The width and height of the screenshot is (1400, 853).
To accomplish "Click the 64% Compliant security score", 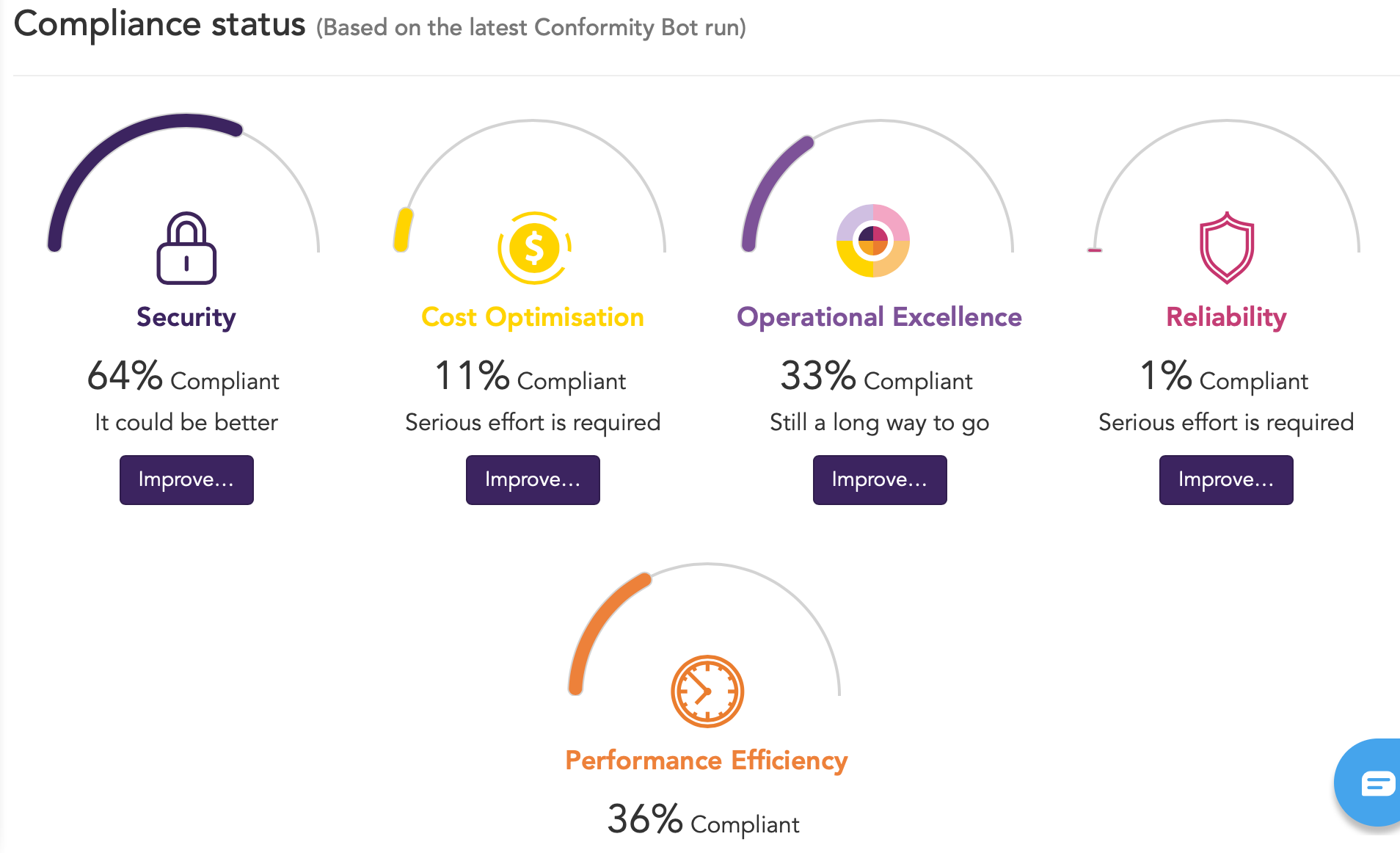I will pos(183,377).
